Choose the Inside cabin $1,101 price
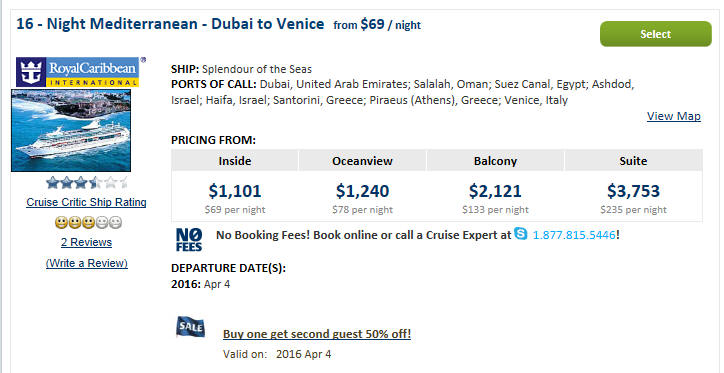This screenshot has width=724, height=373. click(235, 191)
